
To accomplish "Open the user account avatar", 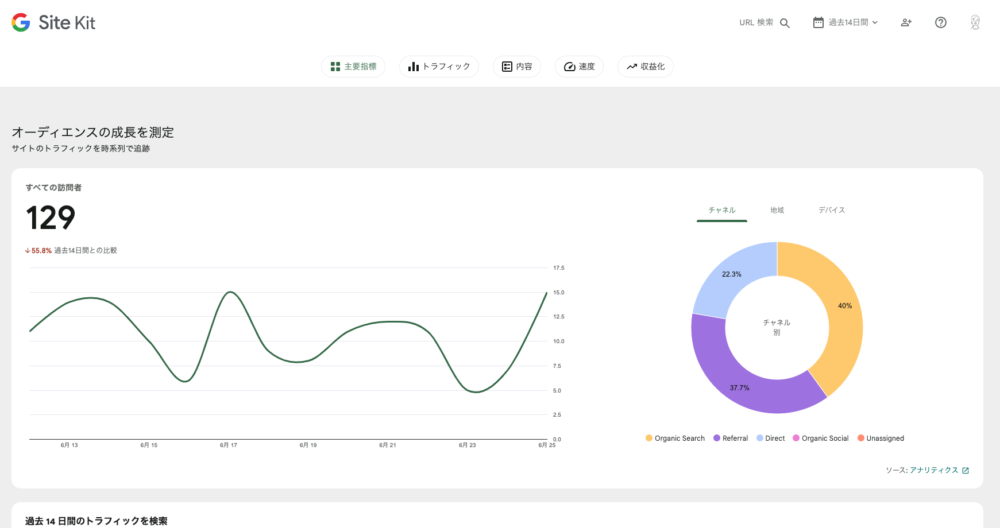I will 975,23.
